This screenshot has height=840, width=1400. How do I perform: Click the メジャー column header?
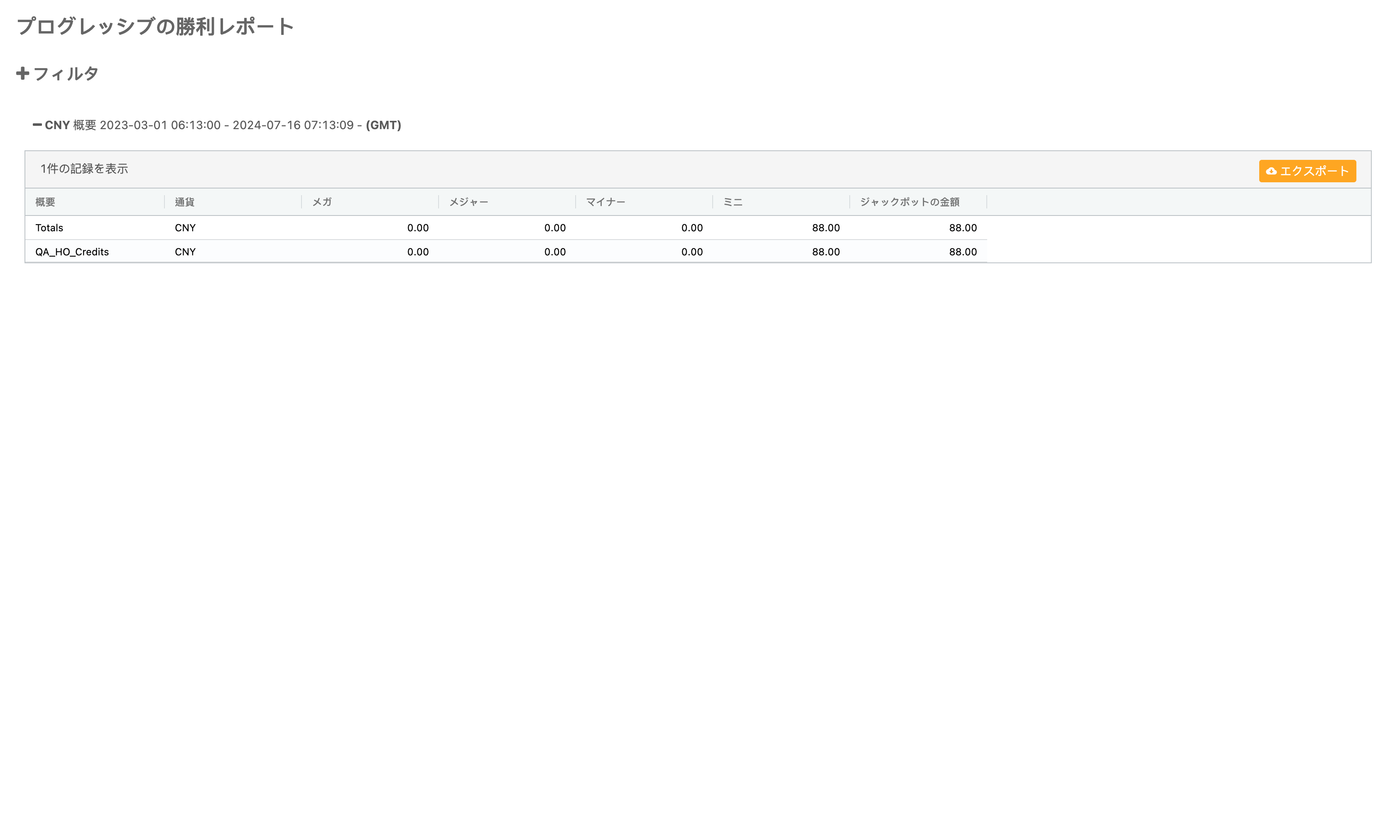click(x=469, y=202)
